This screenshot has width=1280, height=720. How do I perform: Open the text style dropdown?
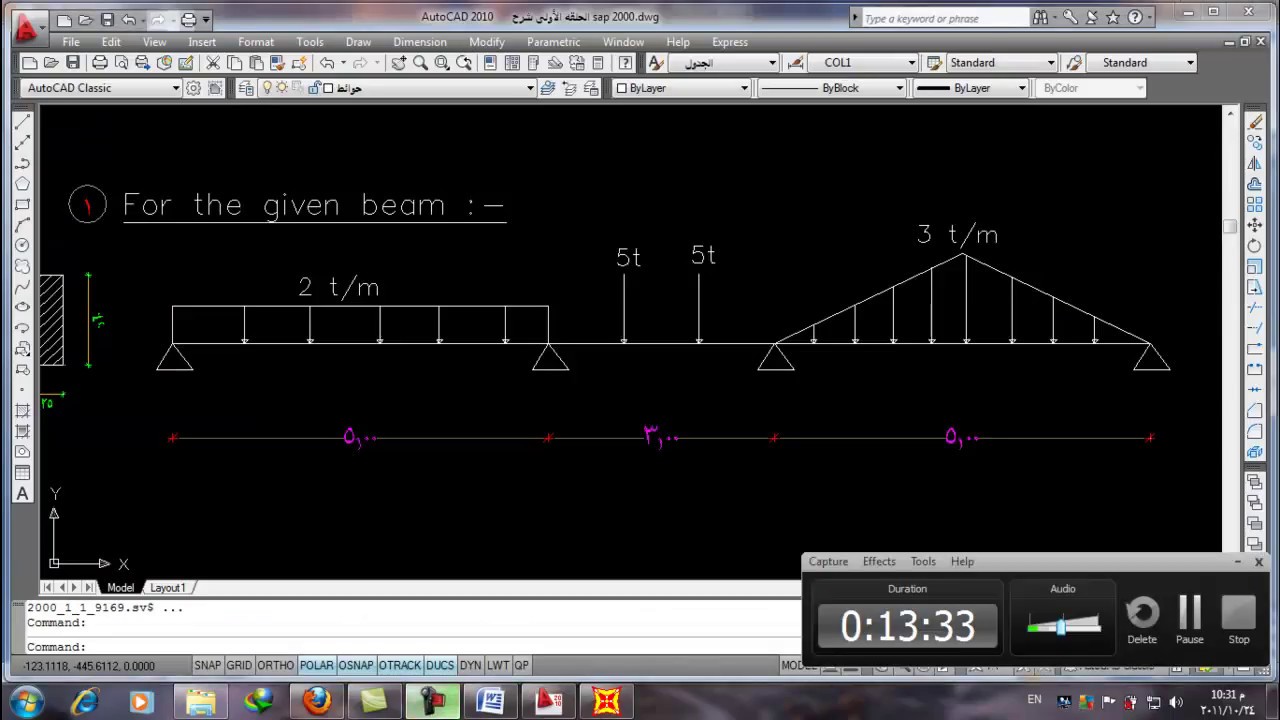[722, 62]
